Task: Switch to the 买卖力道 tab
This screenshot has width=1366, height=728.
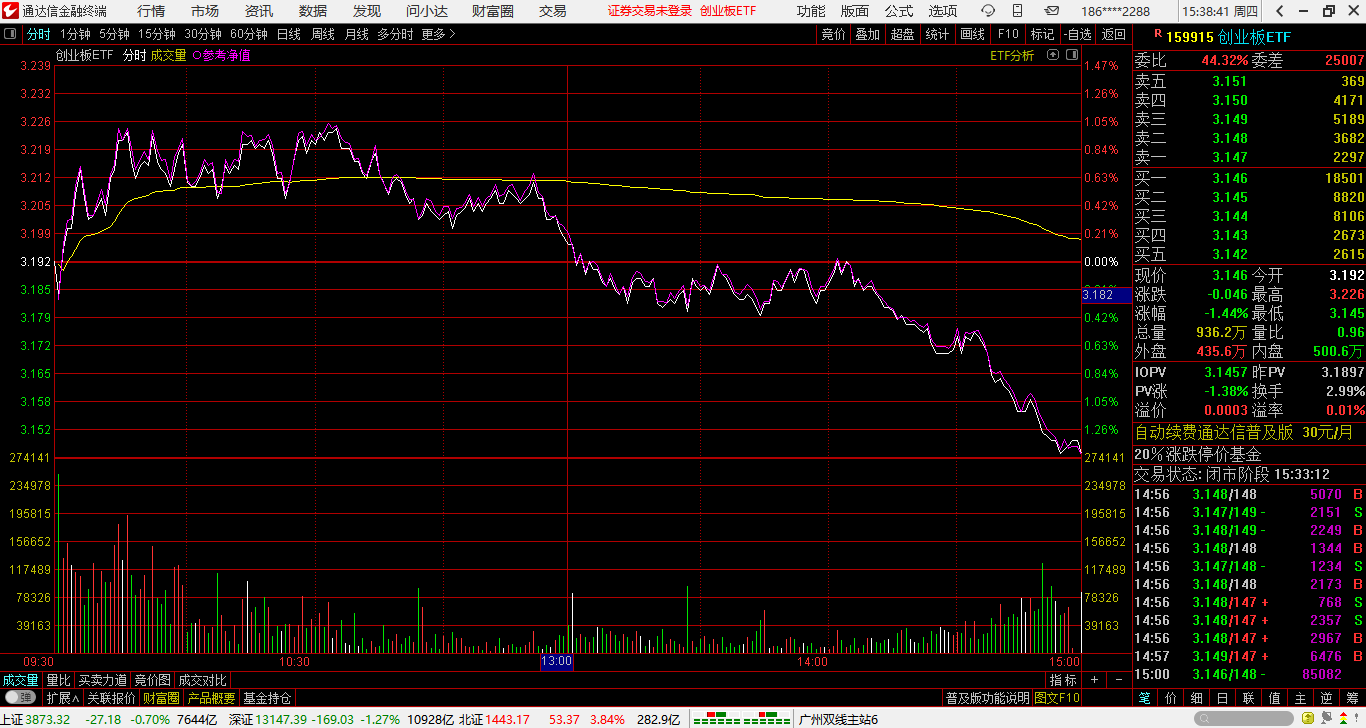Action: (x=103, y=680)
